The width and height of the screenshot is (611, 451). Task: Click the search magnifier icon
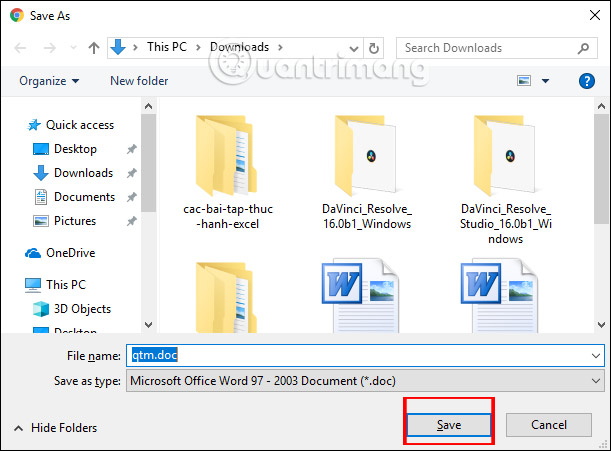click(583, 48)
